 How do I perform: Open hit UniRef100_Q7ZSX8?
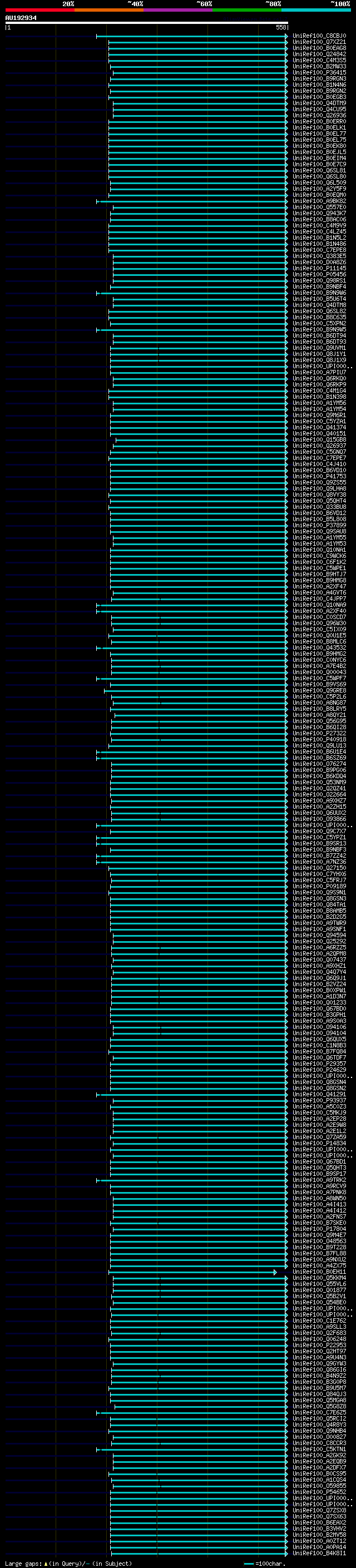(x=319, y=1510)
